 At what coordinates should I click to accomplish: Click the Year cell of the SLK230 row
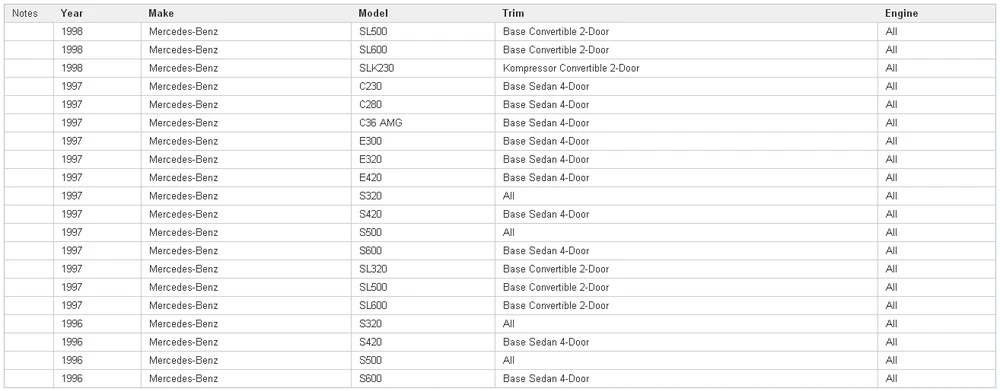(97, 68)
